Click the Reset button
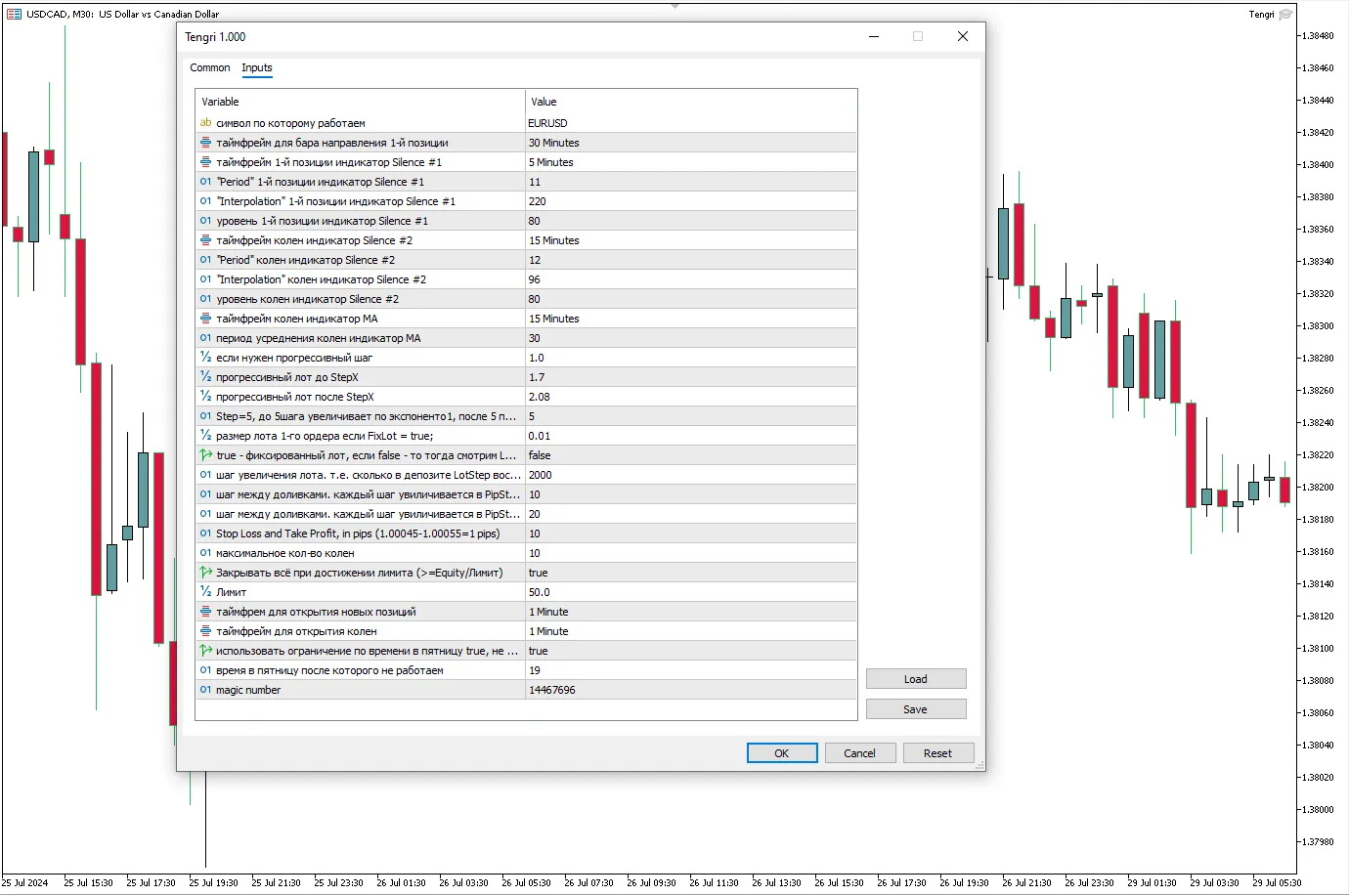The image size is (1349, 896). pyautogui.click(x=937, y=753)
